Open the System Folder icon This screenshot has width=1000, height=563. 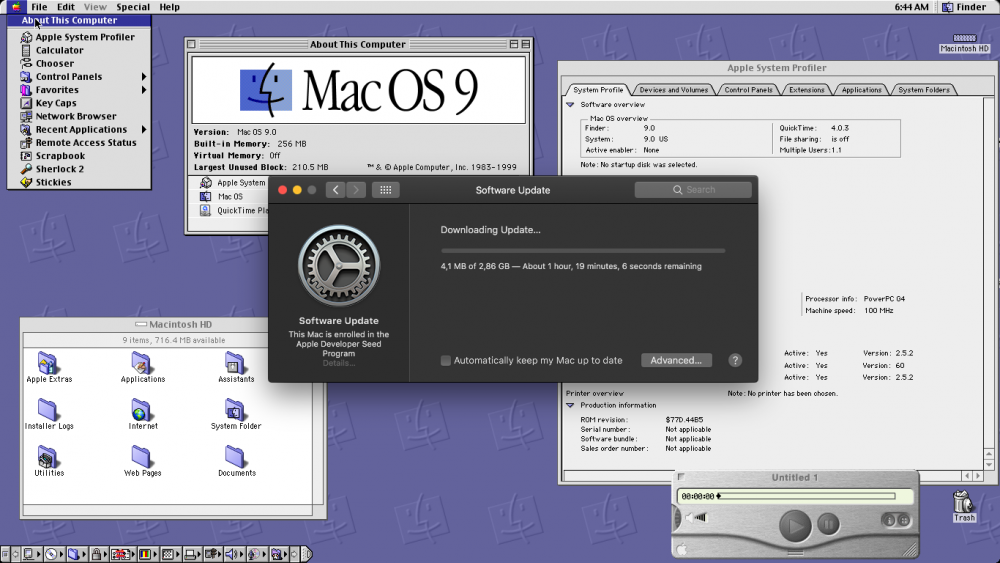(x=235, y=414)
